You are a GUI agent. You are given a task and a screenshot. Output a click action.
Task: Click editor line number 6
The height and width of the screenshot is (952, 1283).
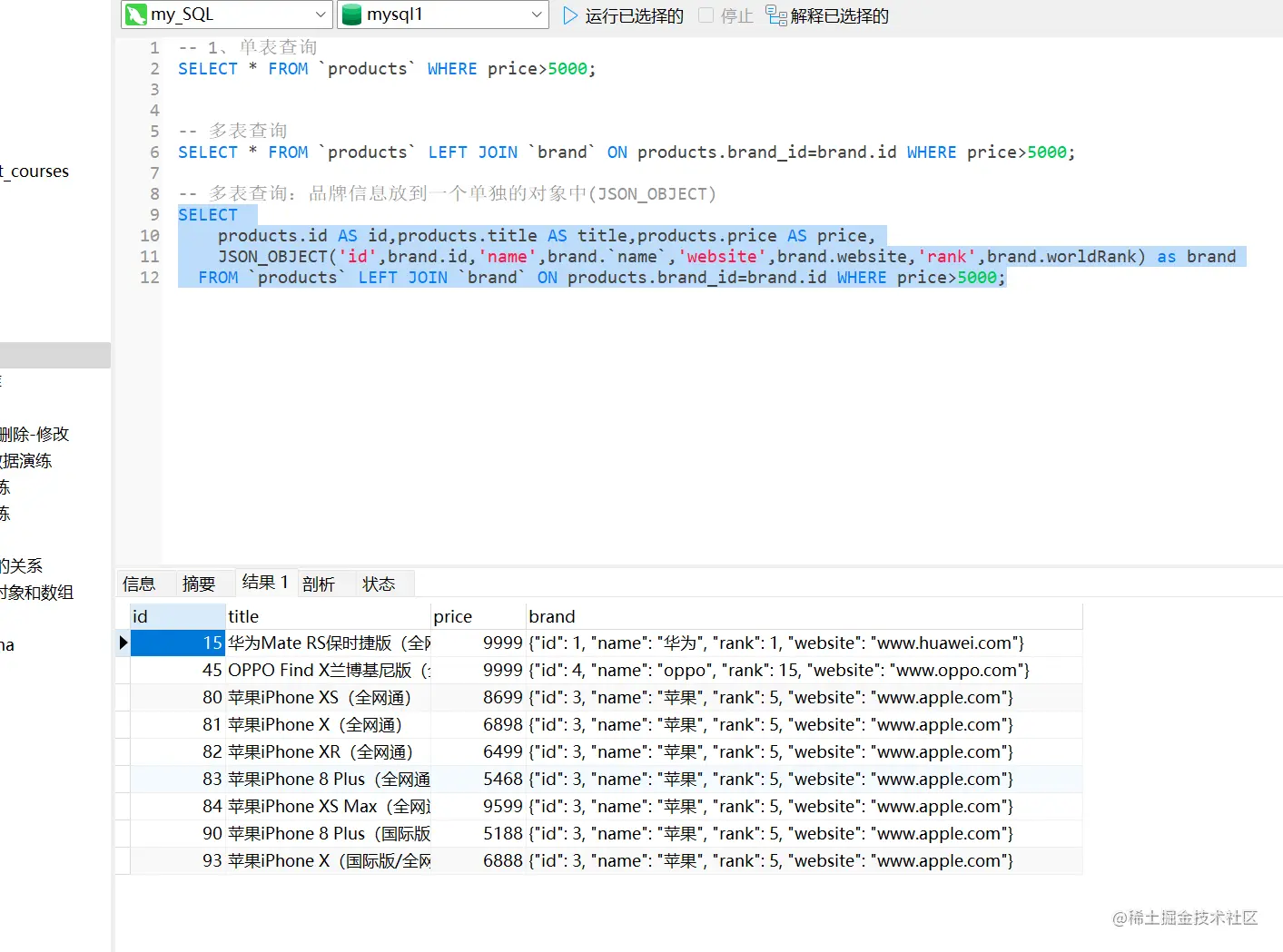(154, 152)
